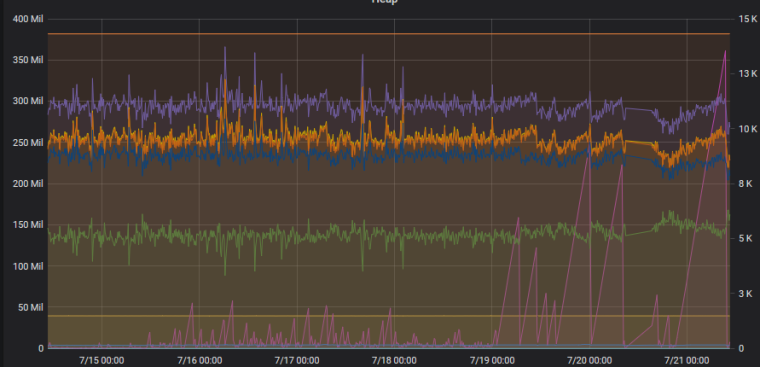Click the 7/19 00:00 time axis label
760x367 pixels.
coord(492,361)
